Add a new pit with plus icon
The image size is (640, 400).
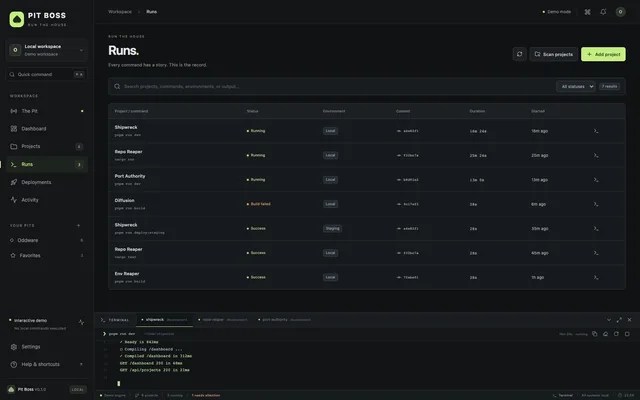tap(78, 225)
